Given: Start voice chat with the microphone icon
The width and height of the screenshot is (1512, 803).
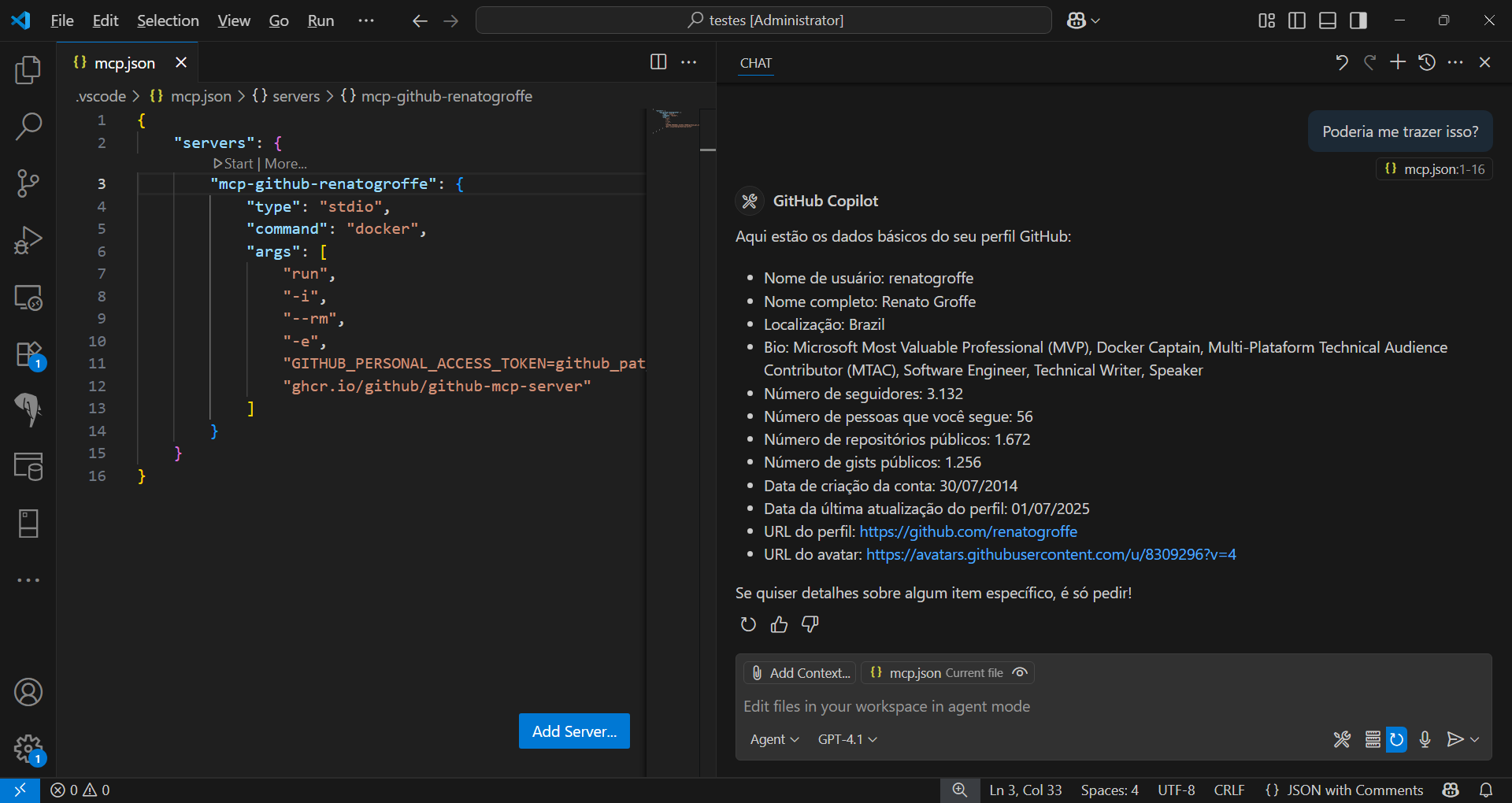Looking at the screenshot, I should (x=1425, y=739).
